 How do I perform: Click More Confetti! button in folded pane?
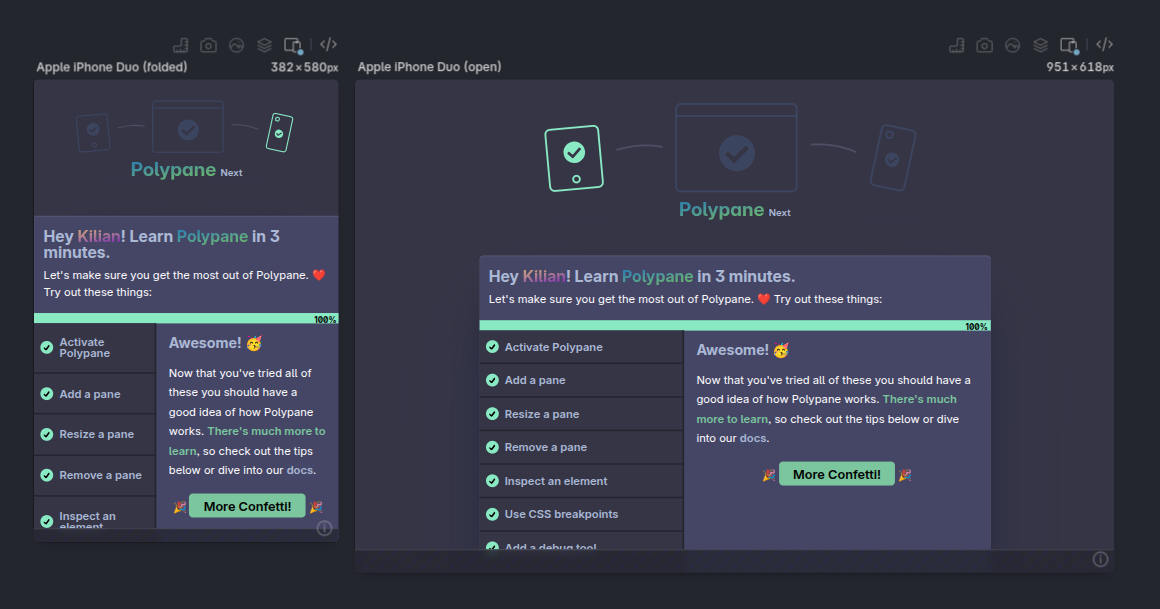(247, 506)
